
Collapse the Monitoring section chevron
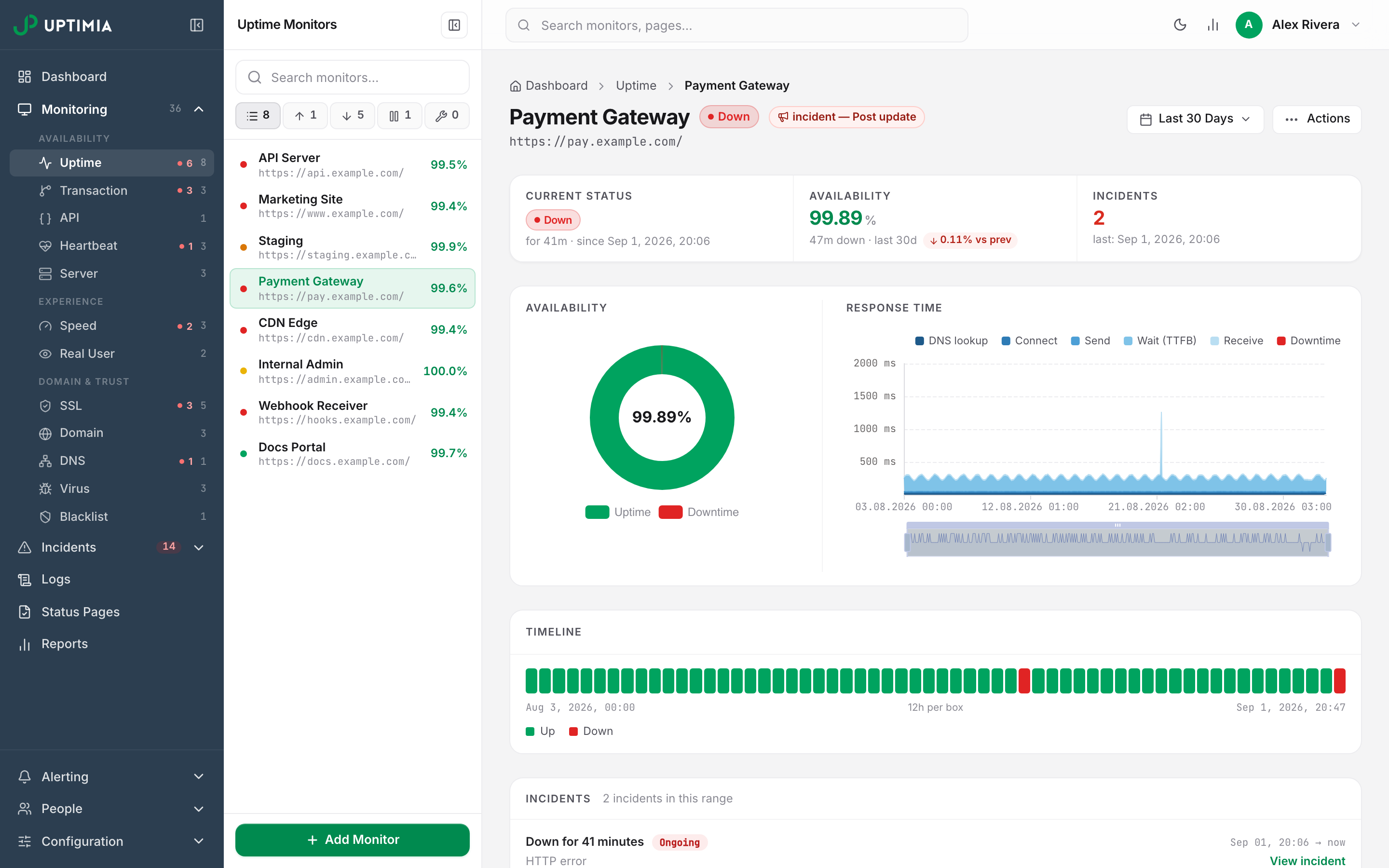(199, 109)
